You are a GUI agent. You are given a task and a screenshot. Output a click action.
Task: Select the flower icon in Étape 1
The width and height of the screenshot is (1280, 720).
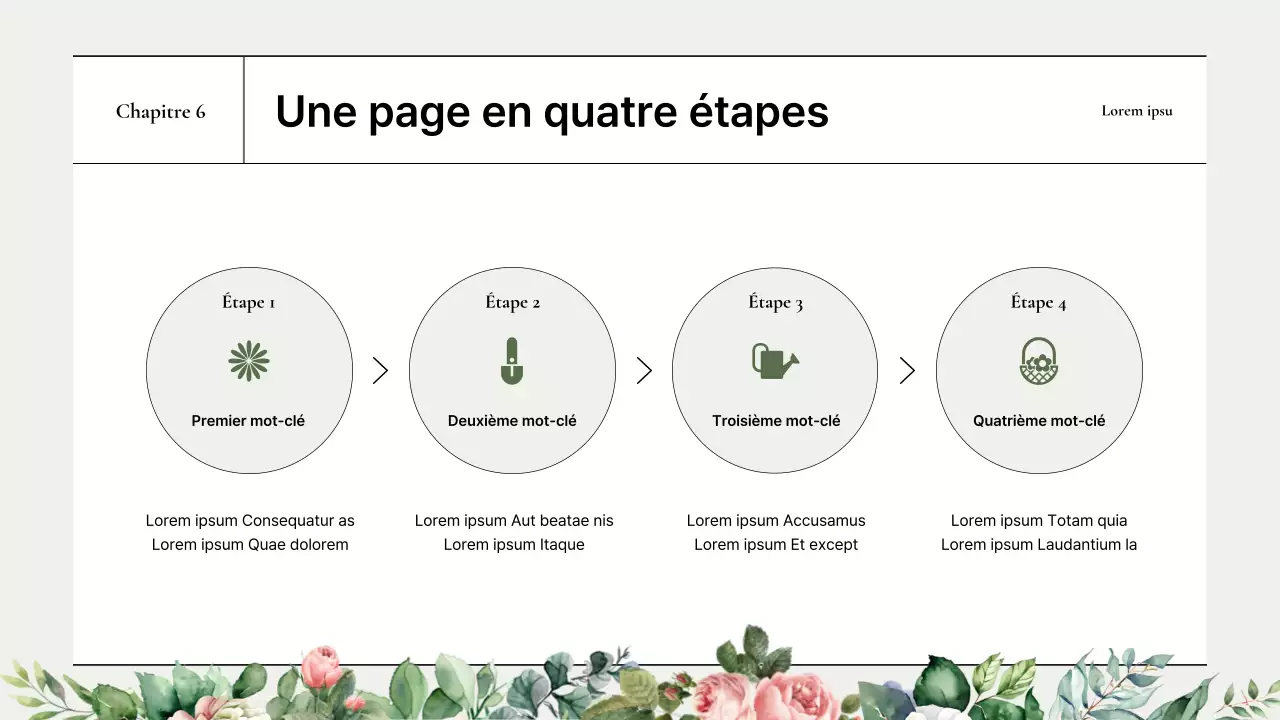249,362
